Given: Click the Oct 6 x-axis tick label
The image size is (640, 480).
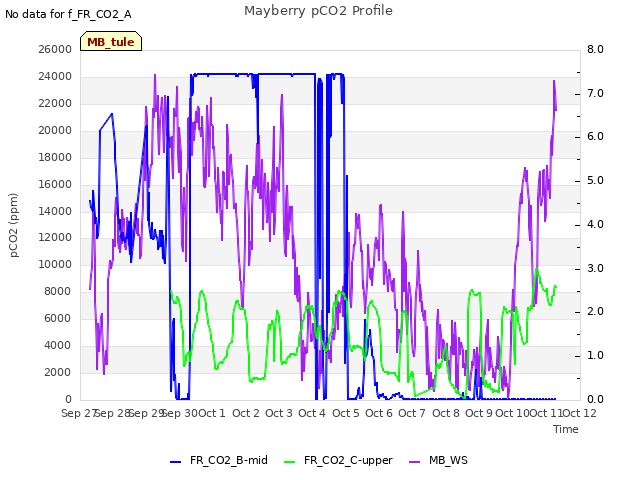Looking at the screenshot, I should point(379,413).
